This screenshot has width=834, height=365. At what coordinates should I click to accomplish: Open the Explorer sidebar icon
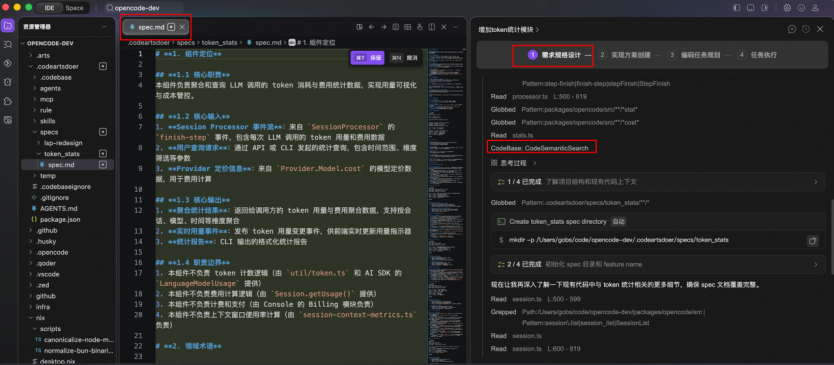coord(8,26)
